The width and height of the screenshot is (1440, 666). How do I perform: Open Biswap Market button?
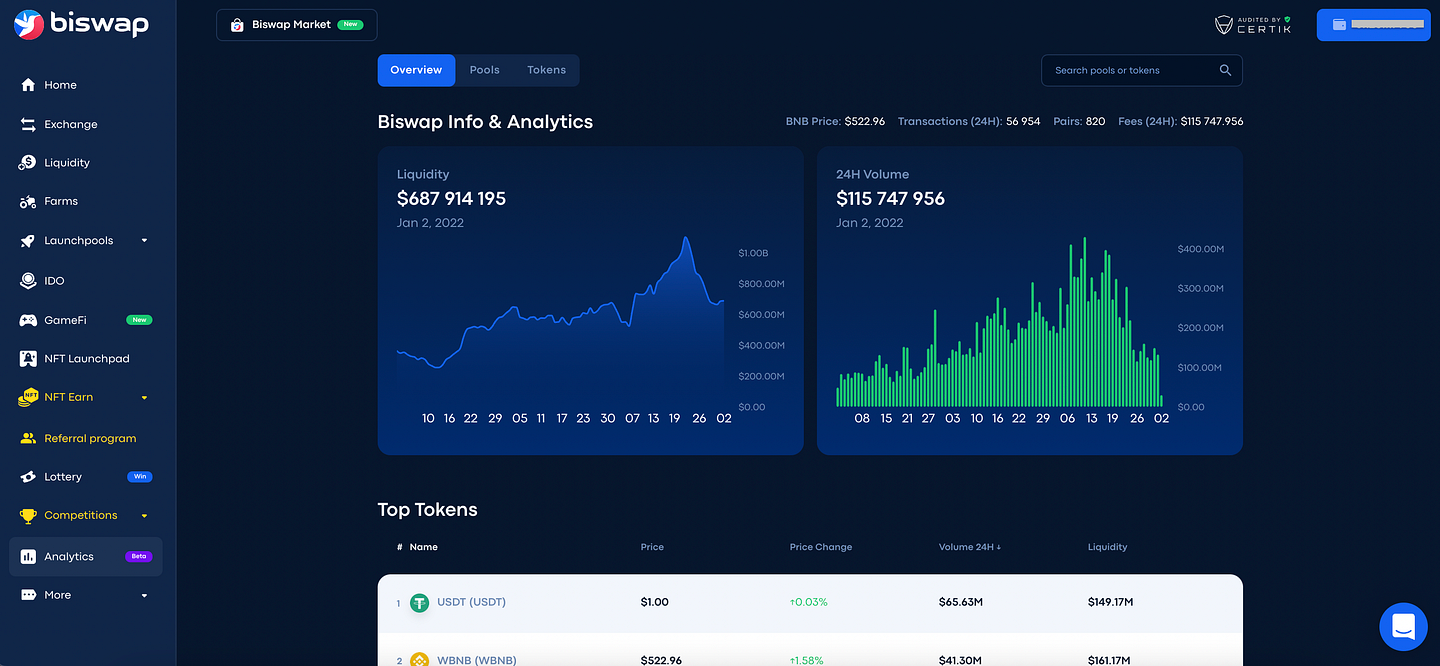tap(297, 25)
